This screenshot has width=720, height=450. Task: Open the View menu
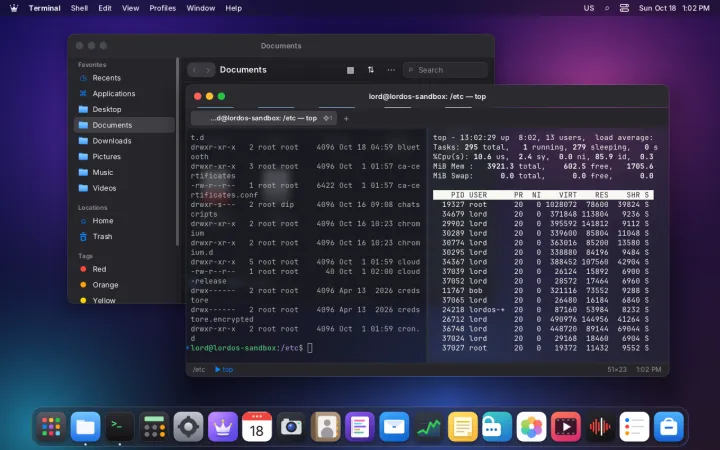point(130,8)
